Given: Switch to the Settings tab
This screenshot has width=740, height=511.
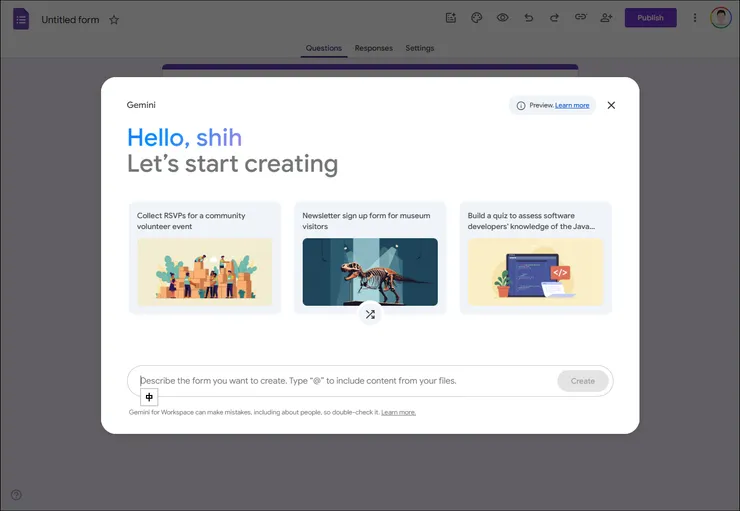Looking at the screenshot, I should pyautogui.click(x=420, y=48).
